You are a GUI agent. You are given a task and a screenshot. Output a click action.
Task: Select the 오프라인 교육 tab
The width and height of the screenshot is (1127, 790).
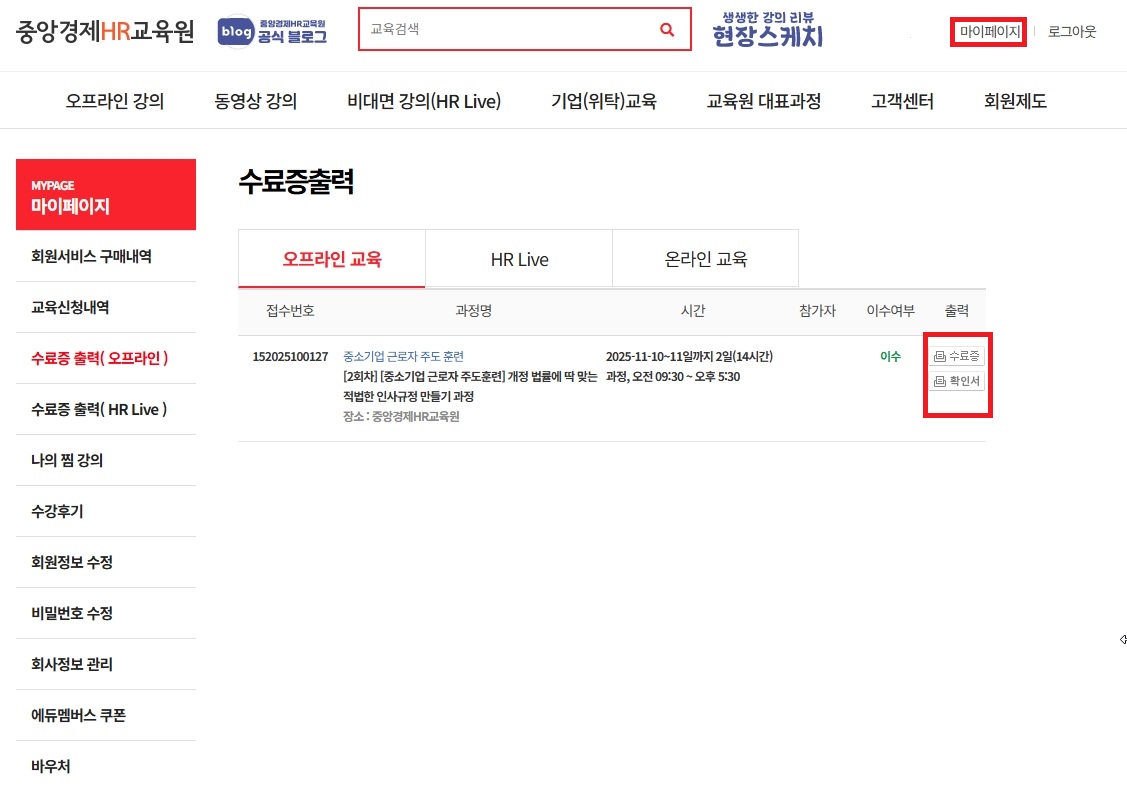331,259
